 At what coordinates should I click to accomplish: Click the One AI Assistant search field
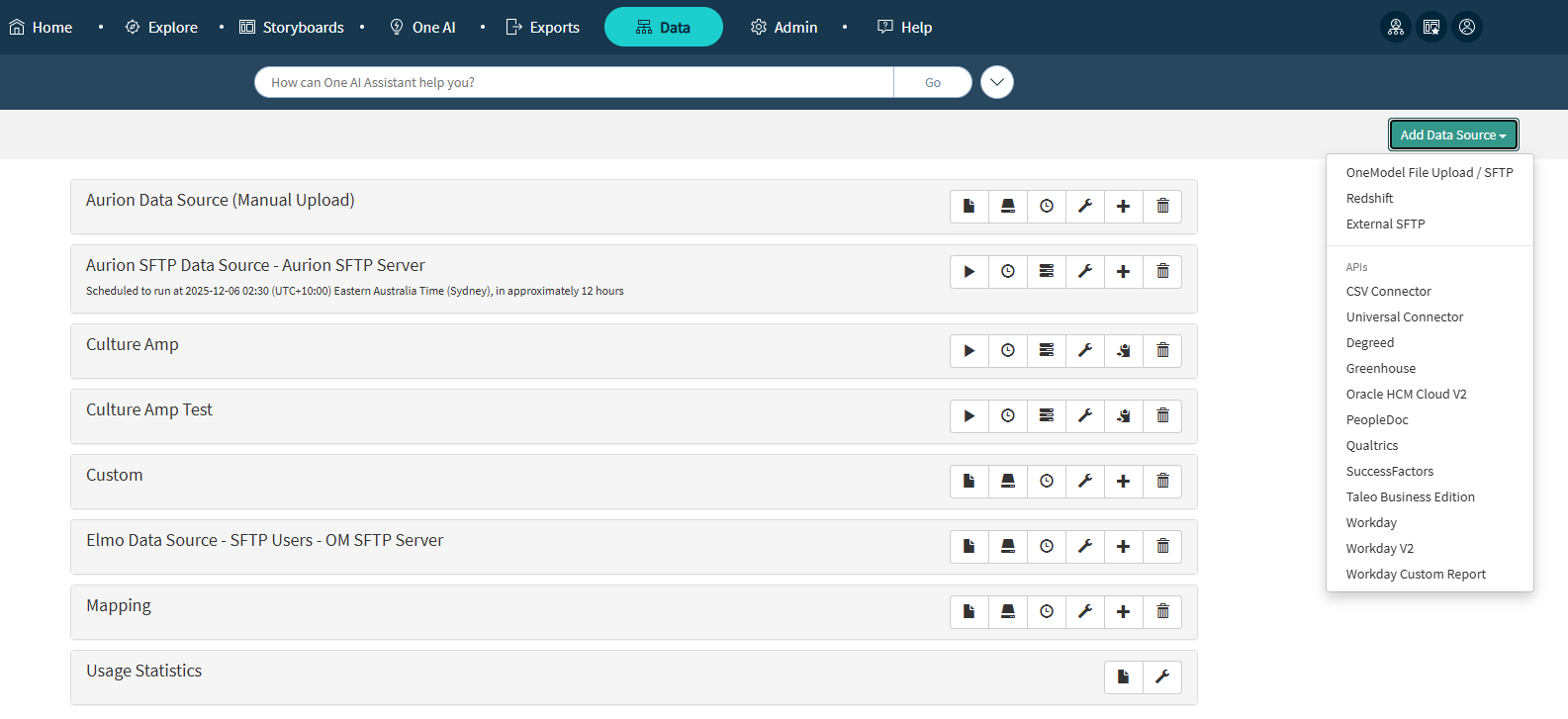click(x=574, y=82)
